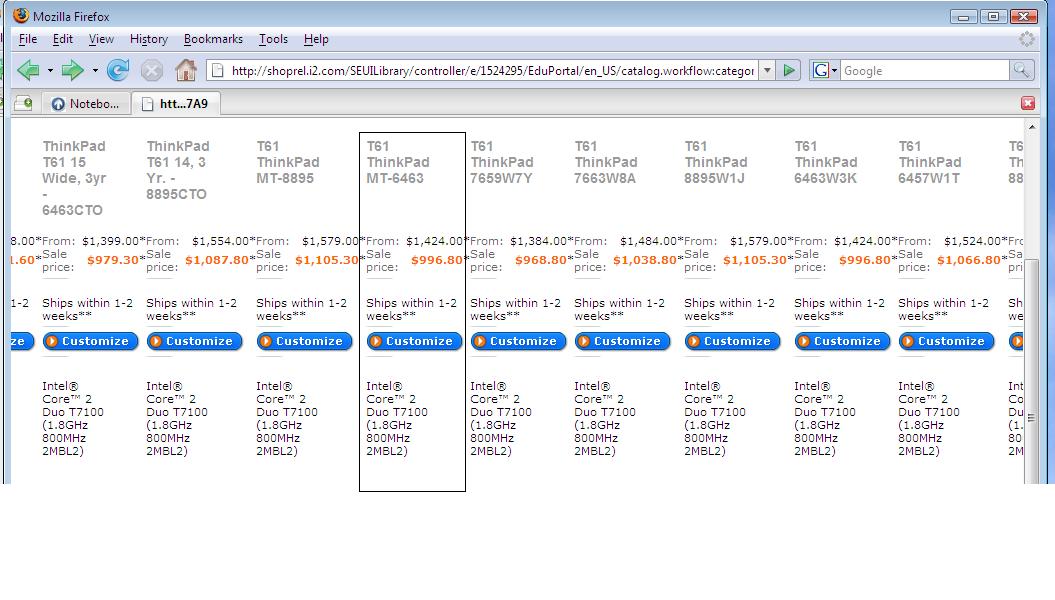The image size is (1055, 600).
Task: Customize the T61 ThinkPad 6457W1T
Action: (946, 341)
